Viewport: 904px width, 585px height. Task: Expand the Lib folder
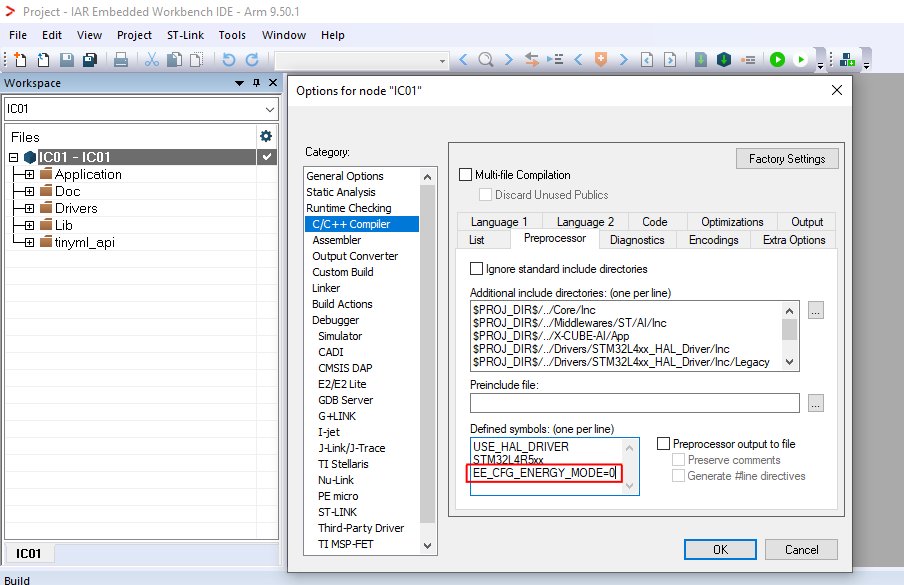click(x=29, y=225)
